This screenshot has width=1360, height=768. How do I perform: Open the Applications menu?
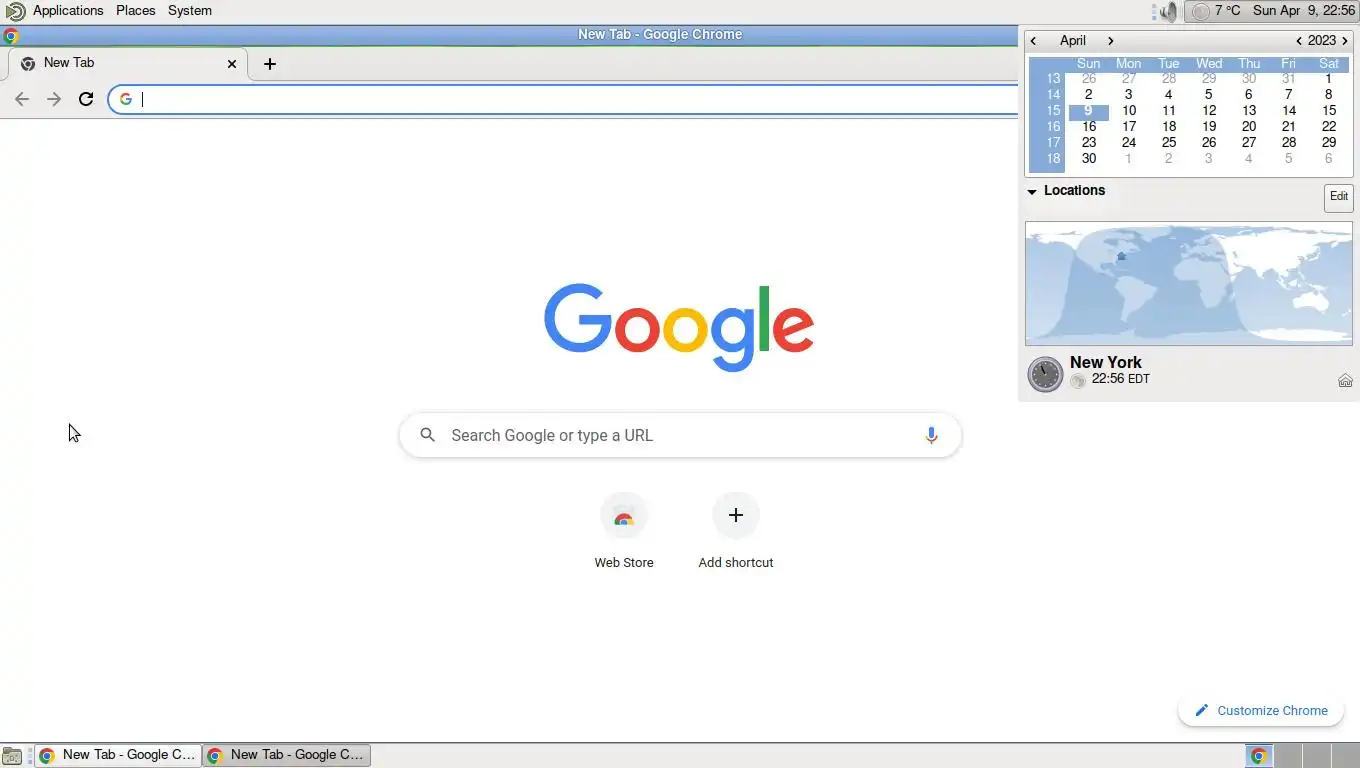[68, 10]
